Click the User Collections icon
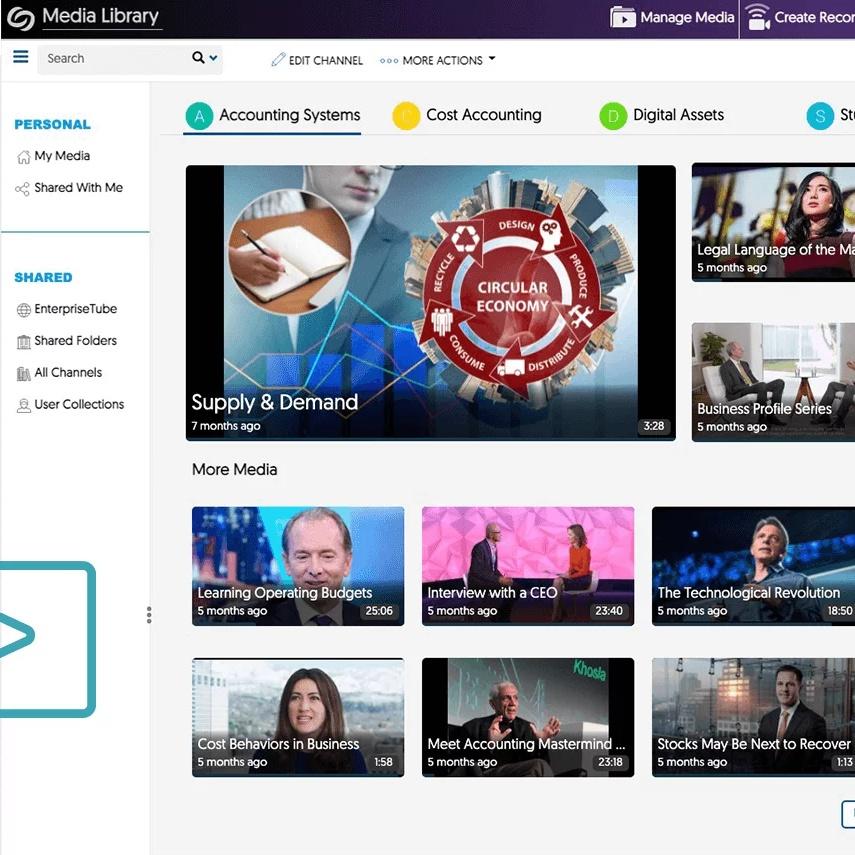The height and width of the screenshot is (855, 855). [23, 405]
